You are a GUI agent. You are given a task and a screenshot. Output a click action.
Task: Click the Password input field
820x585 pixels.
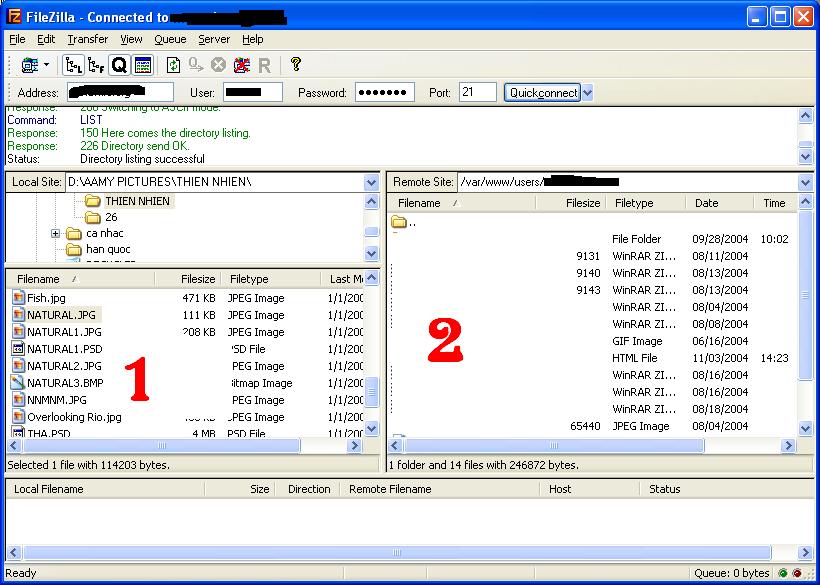[385, 93]
